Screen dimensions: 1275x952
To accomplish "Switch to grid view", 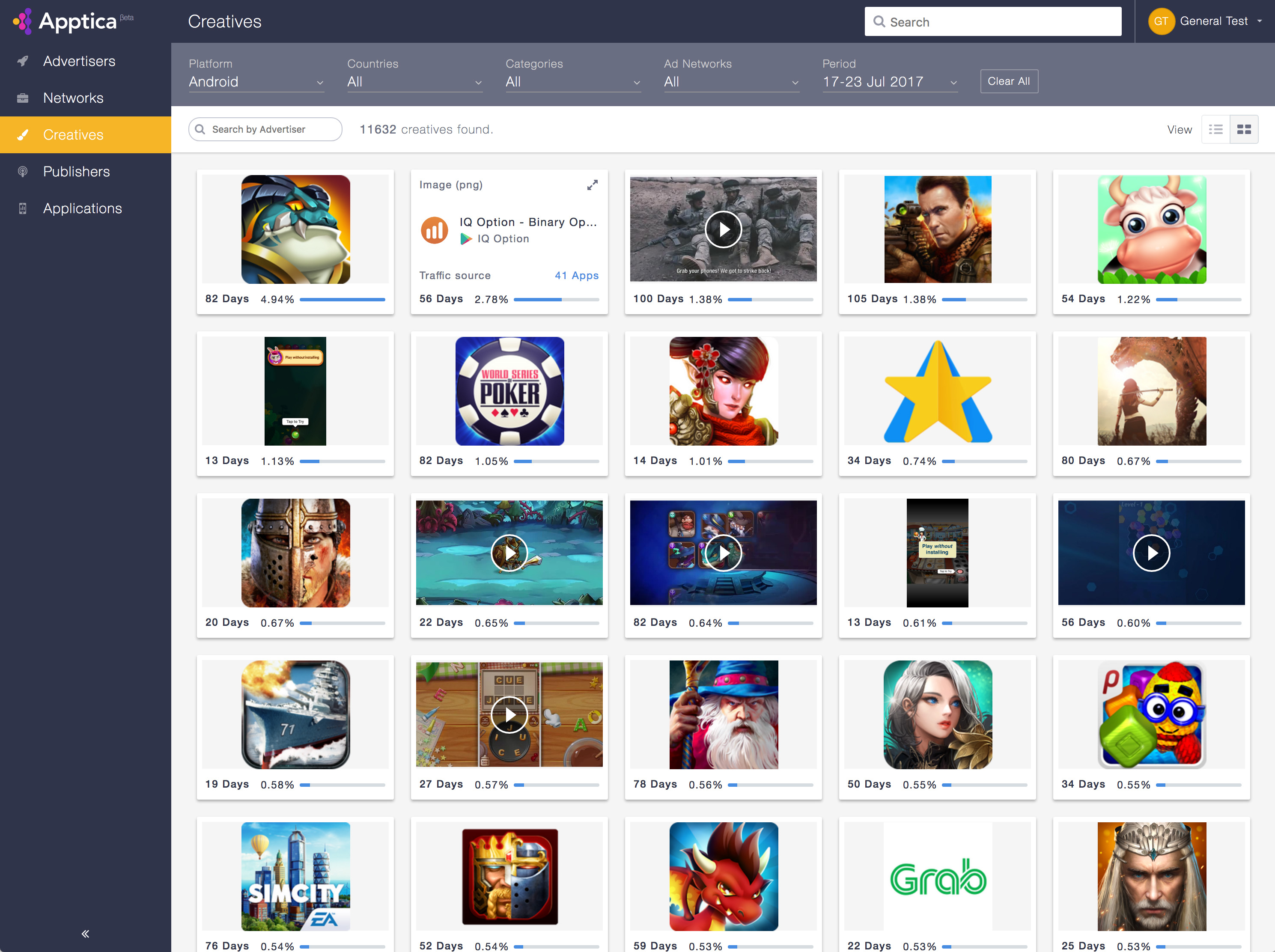I will click(x=1244, y=130).
